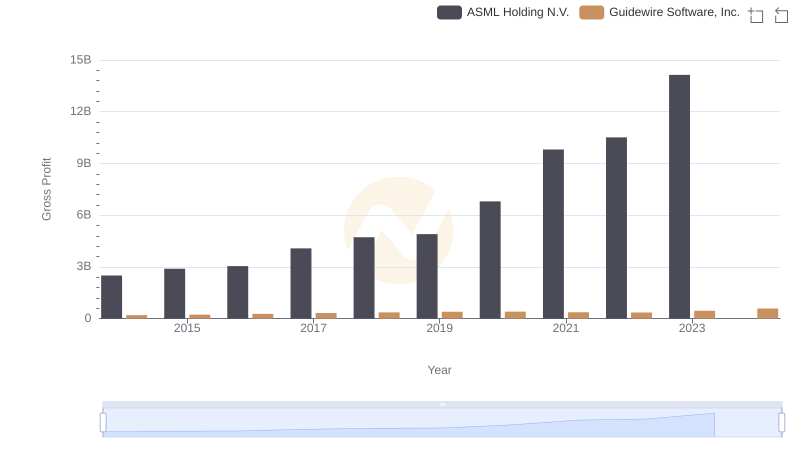Click the ASML dark legend swatch
The image size is (800, 461).
(x=449, y=12)
